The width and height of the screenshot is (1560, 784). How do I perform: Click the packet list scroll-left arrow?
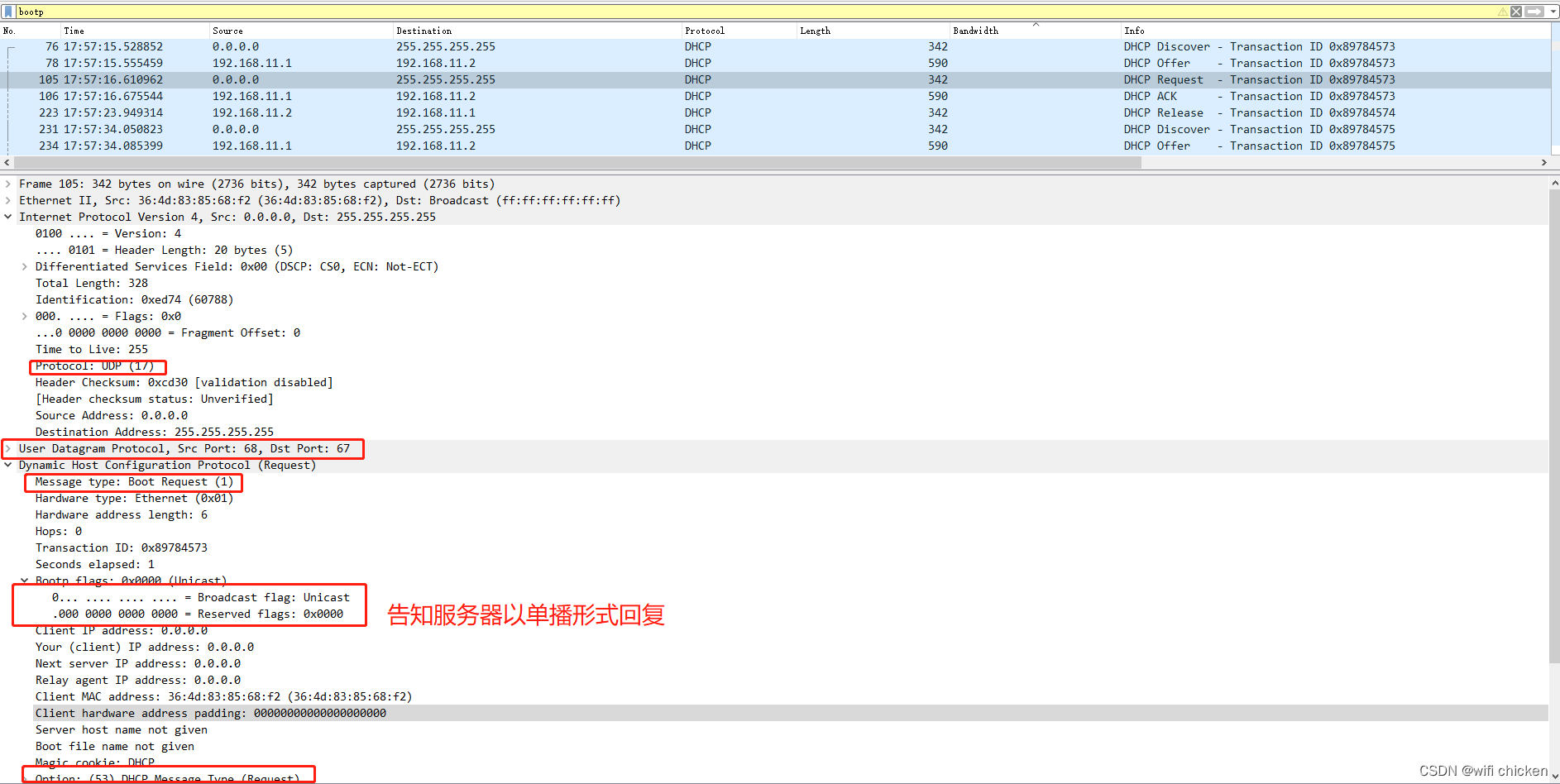tap(7, 163)
